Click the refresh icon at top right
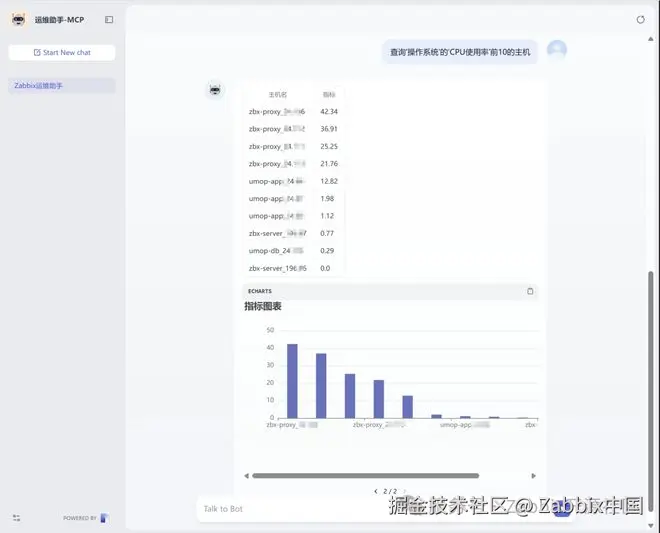 pos(640,19)
